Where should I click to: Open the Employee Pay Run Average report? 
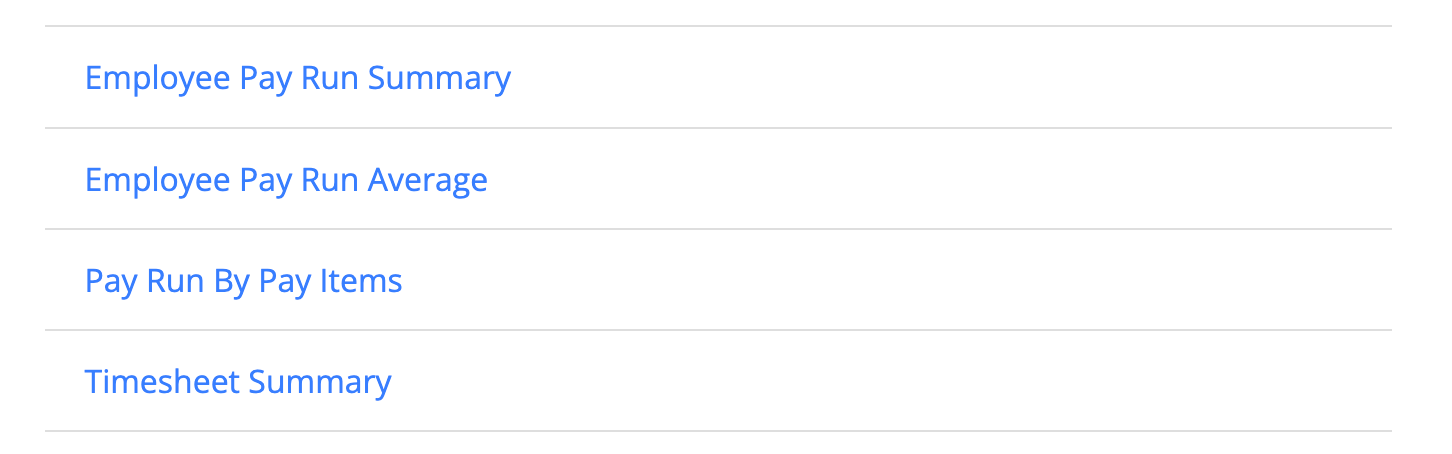click(286, 180)
